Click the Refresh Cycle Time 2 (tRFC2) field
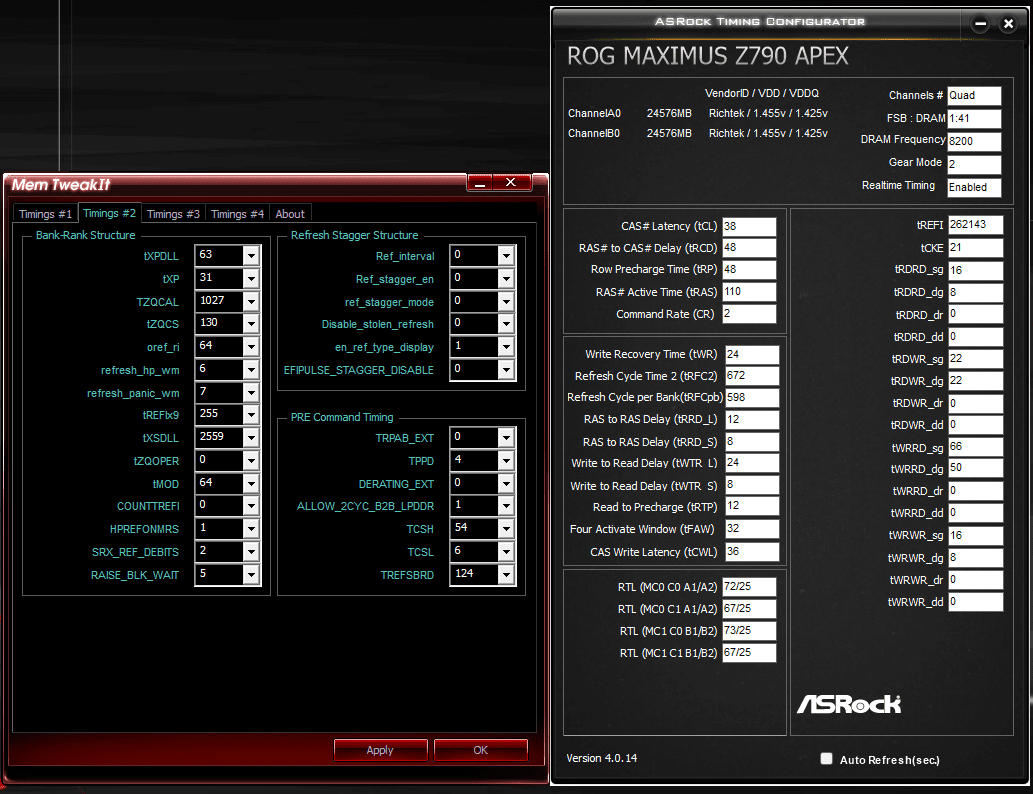The width and height of the screenshot is (1033, 794). [752, 376]
